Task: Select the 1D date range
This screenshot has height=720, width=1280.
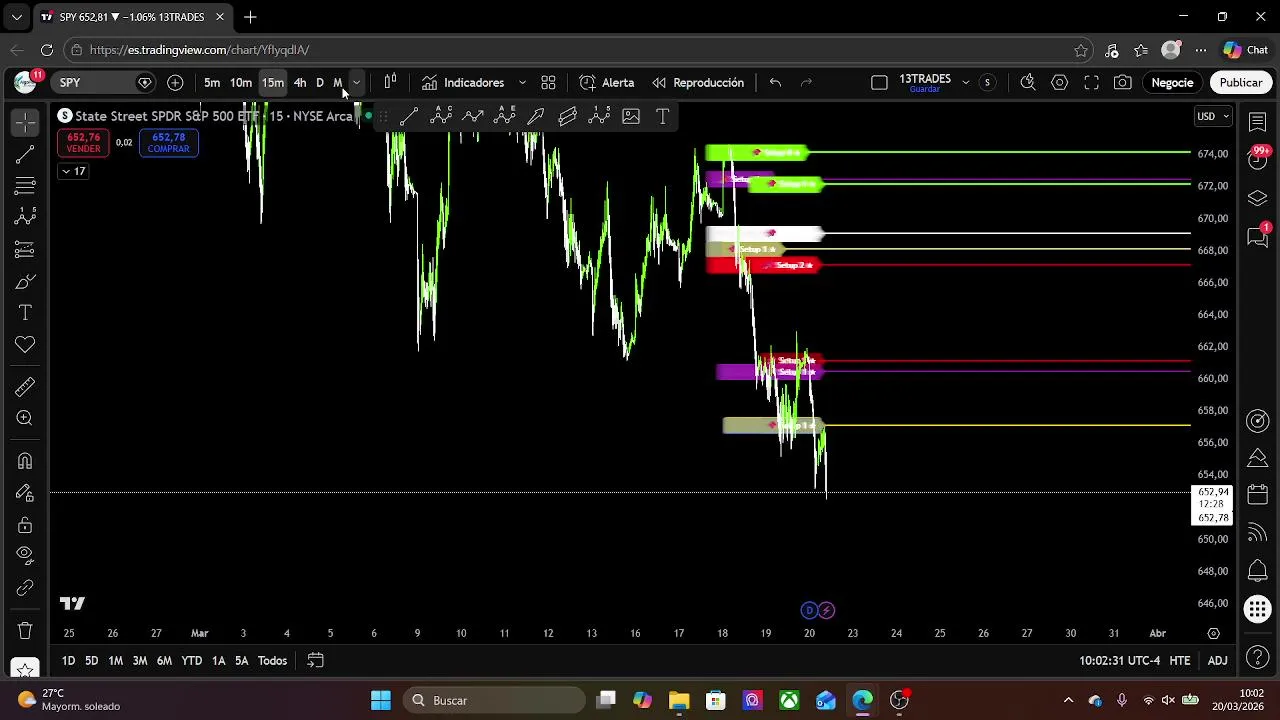Action: [x=68, y=661]
